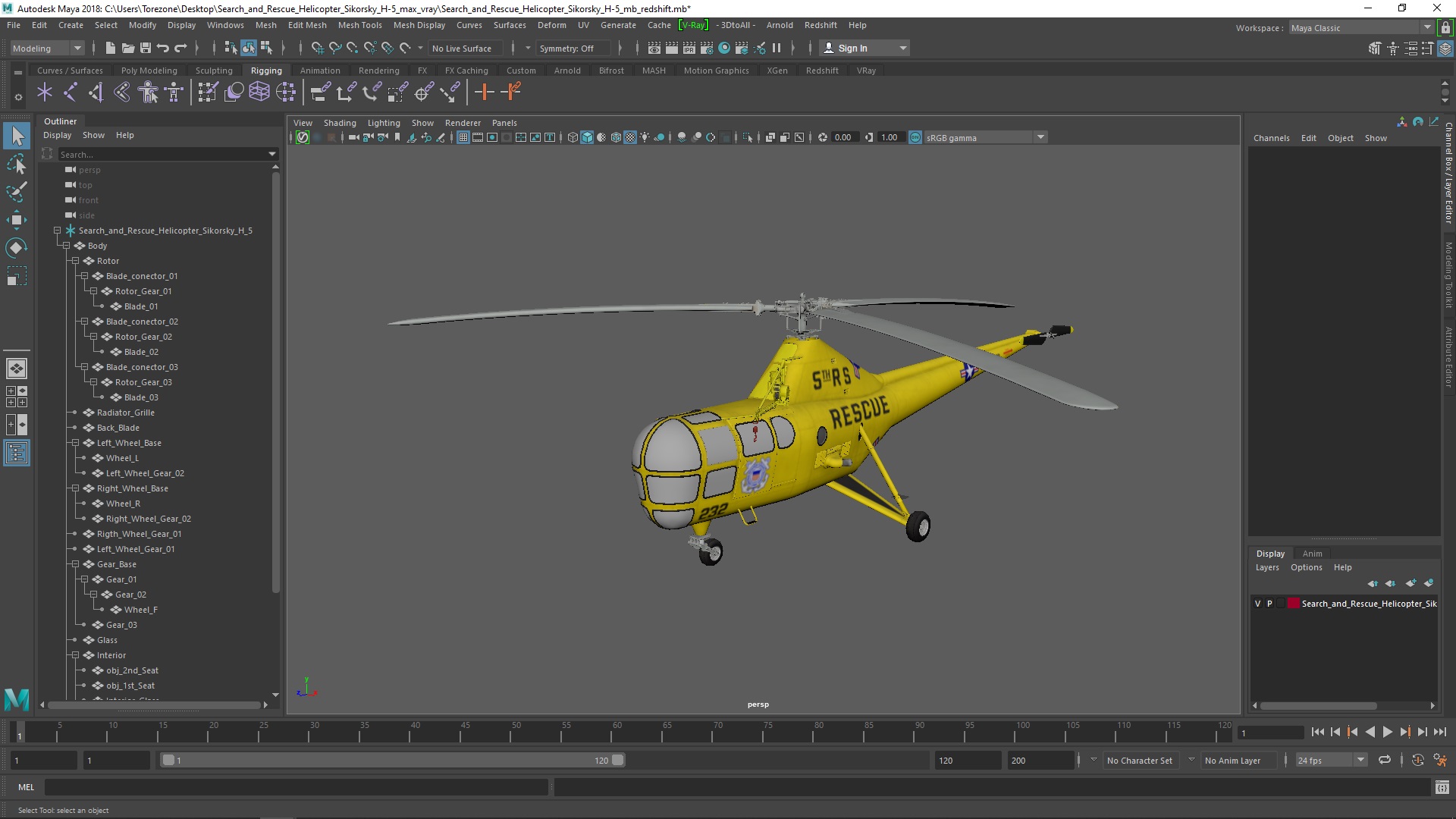Image resolution: width=1456 pixels, height=819 pixels.
Task: Choose the Paint selection tool
Action: 16,192
